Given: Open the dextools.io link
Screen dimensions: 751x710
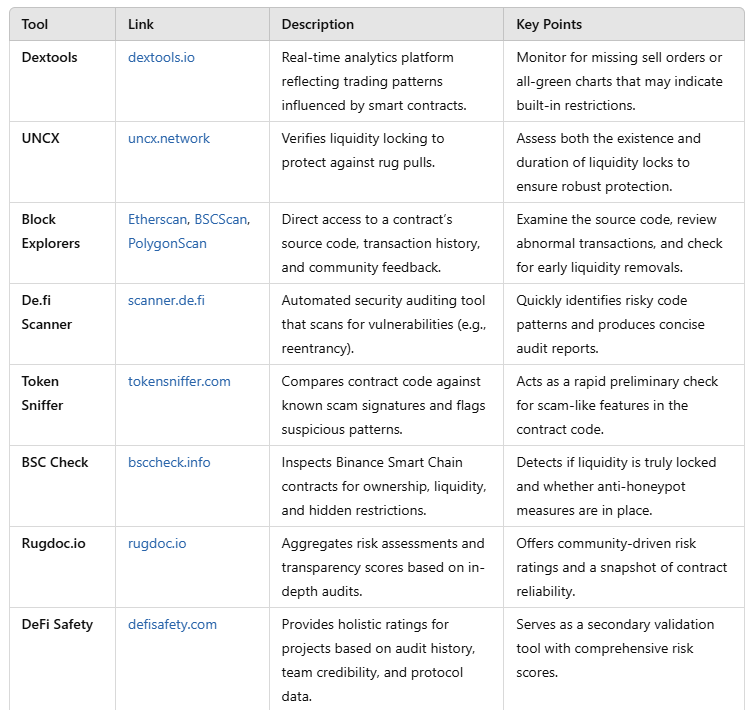Looking at the screenshot, I should pos(161,57).
